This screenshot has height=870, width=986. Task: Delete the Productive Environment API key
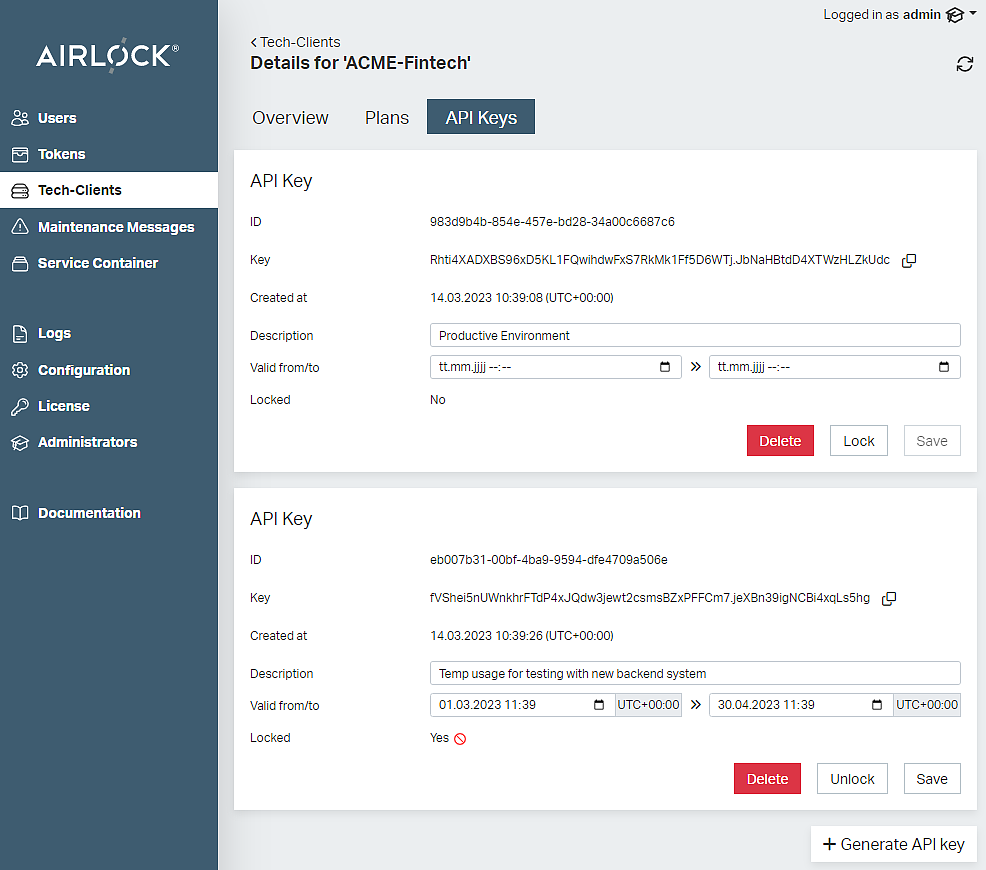pyautogui.click(x=780, y=441)
